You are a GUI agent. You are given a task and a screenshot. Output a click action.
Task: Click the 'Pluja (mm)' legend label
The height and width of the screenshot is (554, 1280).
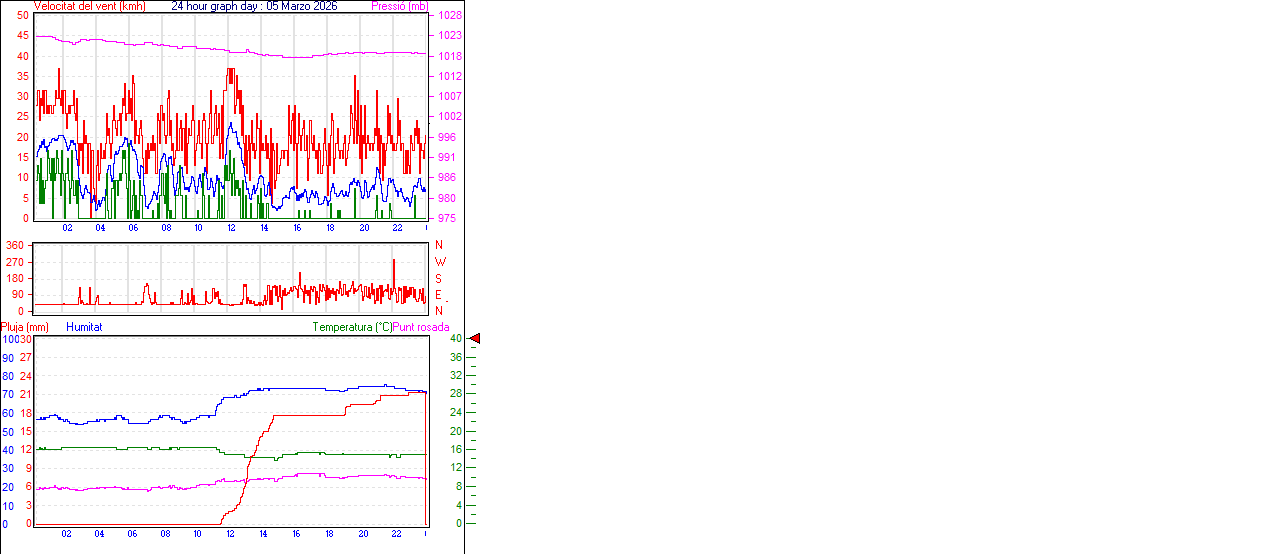25,327
